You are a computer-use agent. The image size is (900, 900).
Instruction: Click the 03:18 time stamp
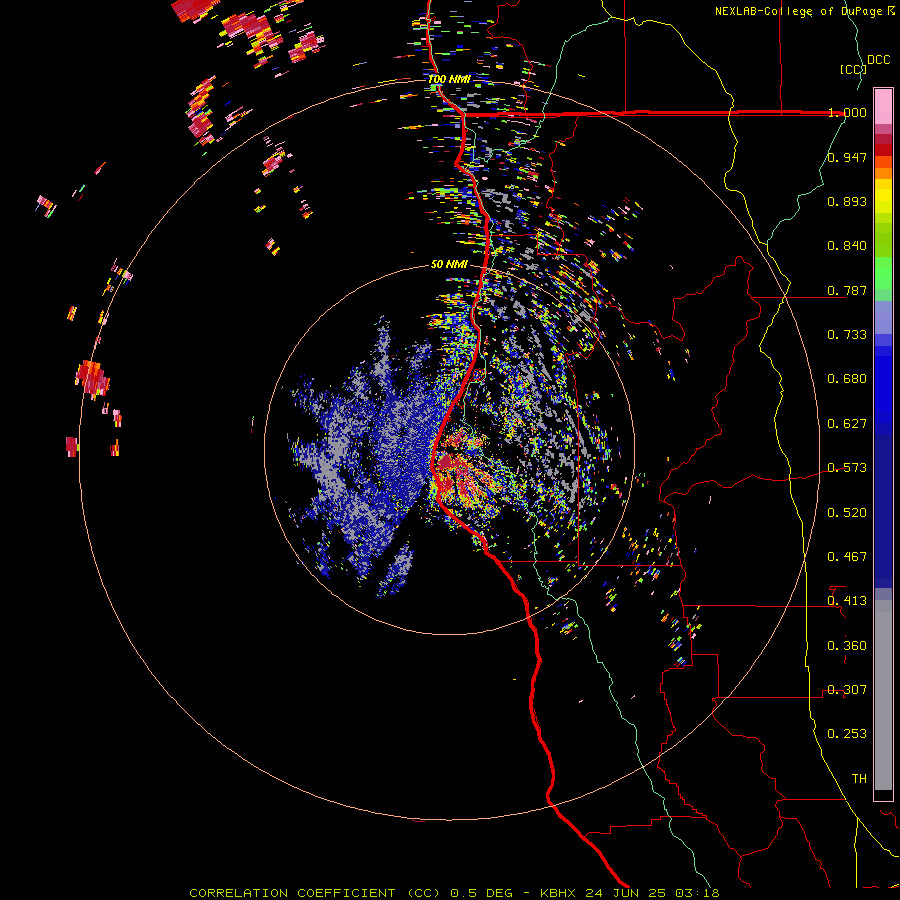pyautogui.click(x=697, y=893)
